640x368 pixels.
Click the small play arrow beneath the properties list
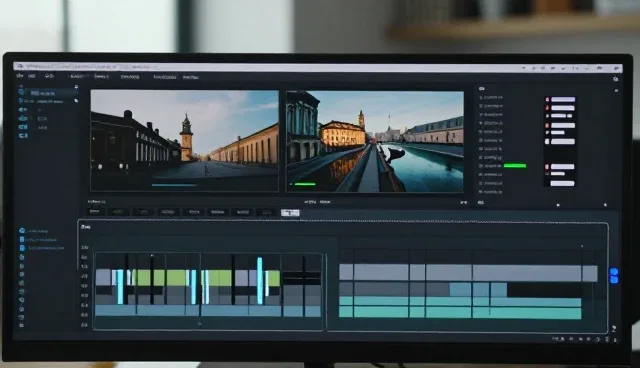click(x=558, y=205)
